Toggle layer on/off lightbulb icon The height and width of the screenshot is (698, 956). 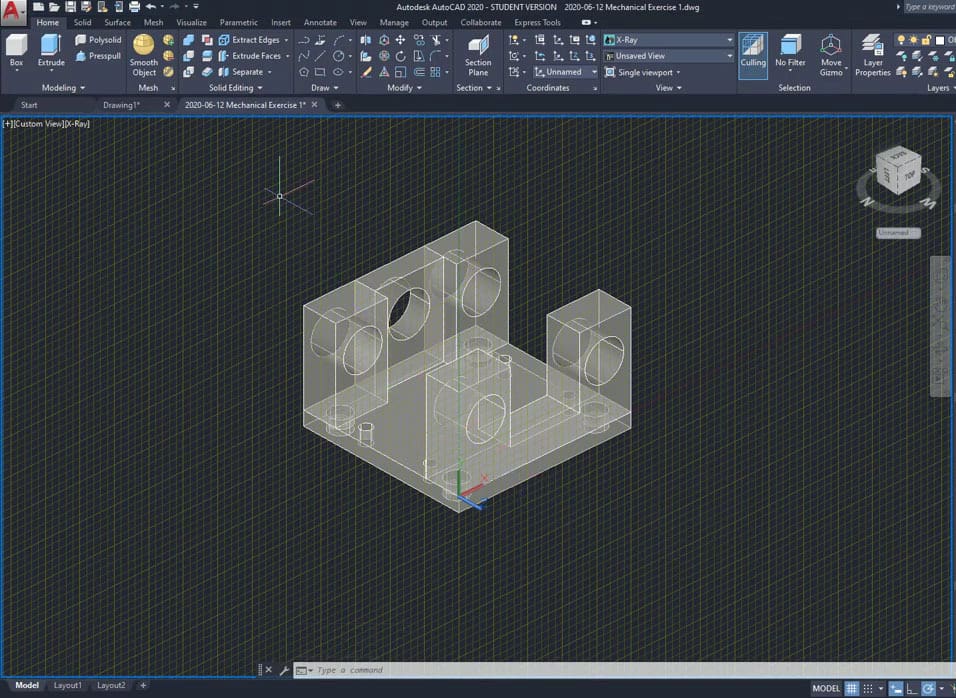point(901,40)
